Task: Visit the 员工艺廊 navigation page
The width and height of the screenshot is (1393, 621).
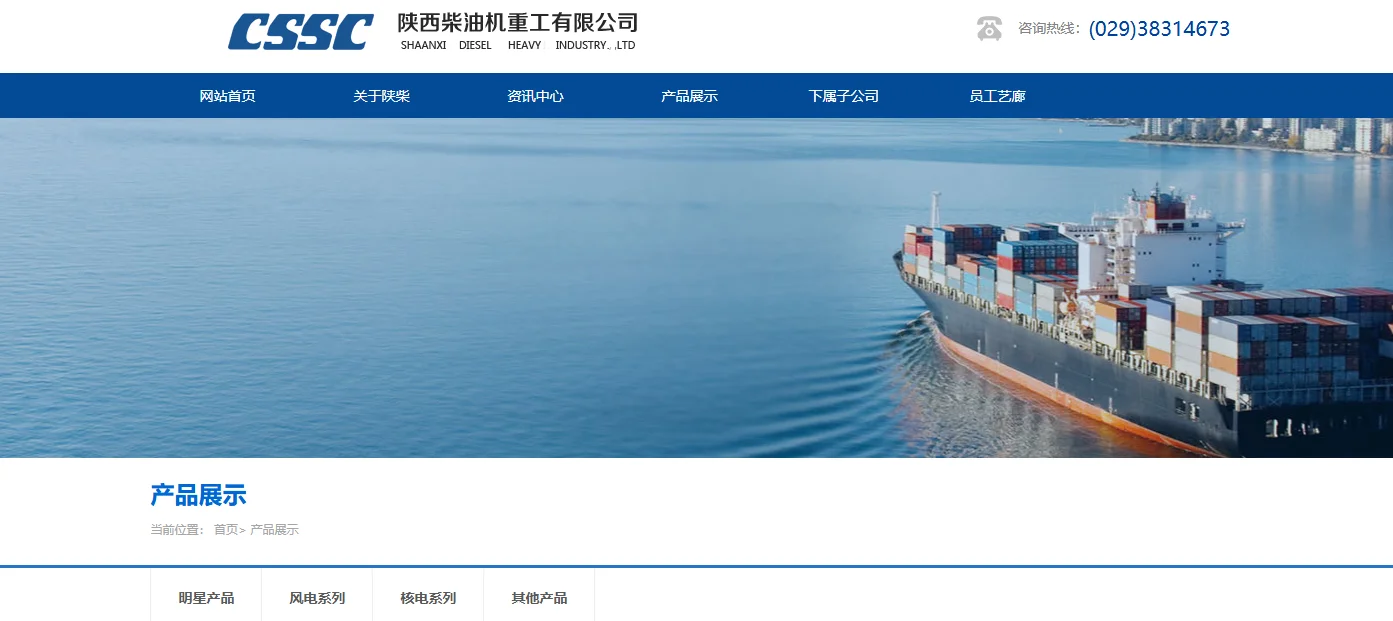Action: click(997, 96)
